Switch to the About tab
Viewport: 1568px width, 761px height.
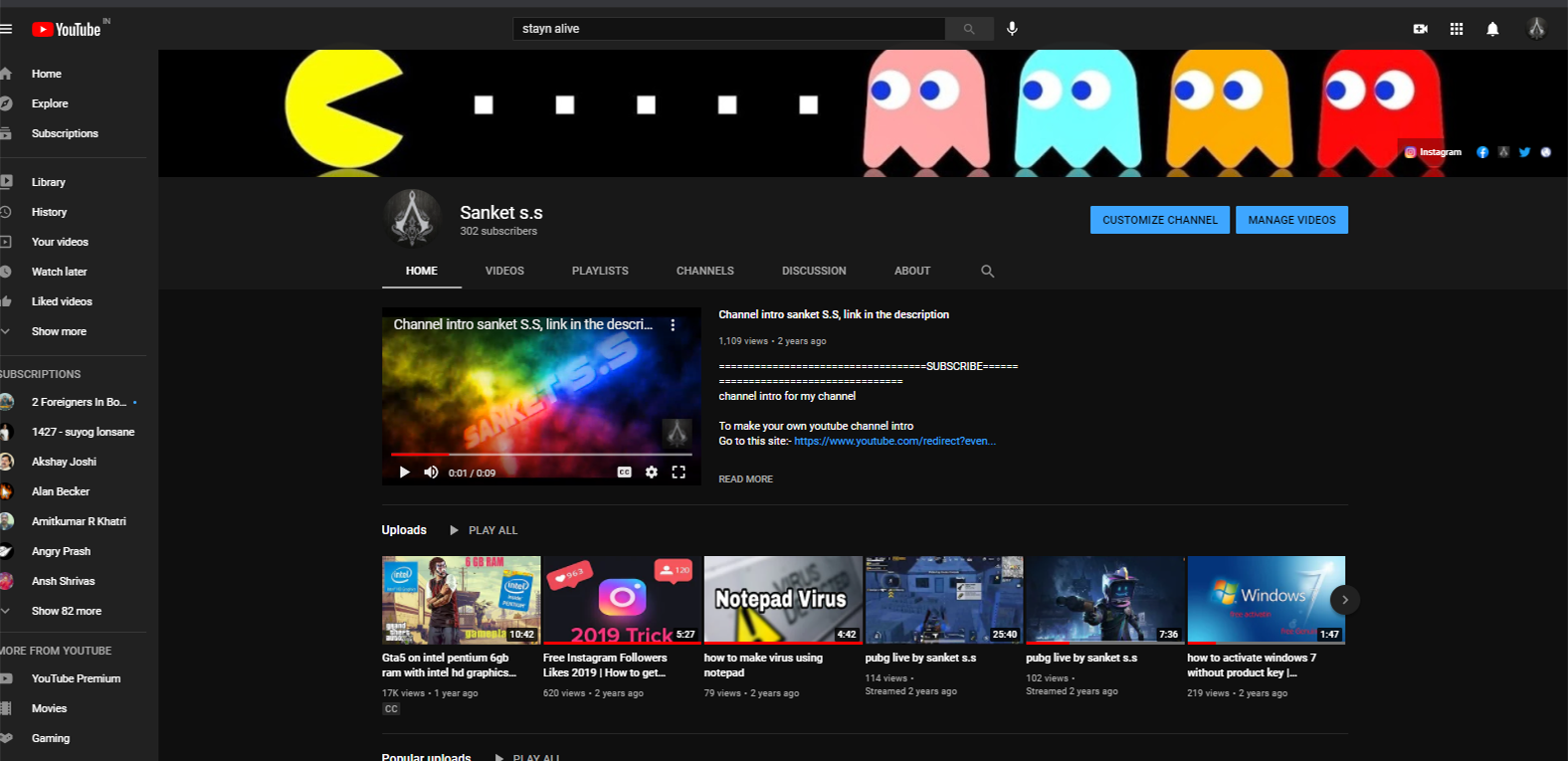912,271
